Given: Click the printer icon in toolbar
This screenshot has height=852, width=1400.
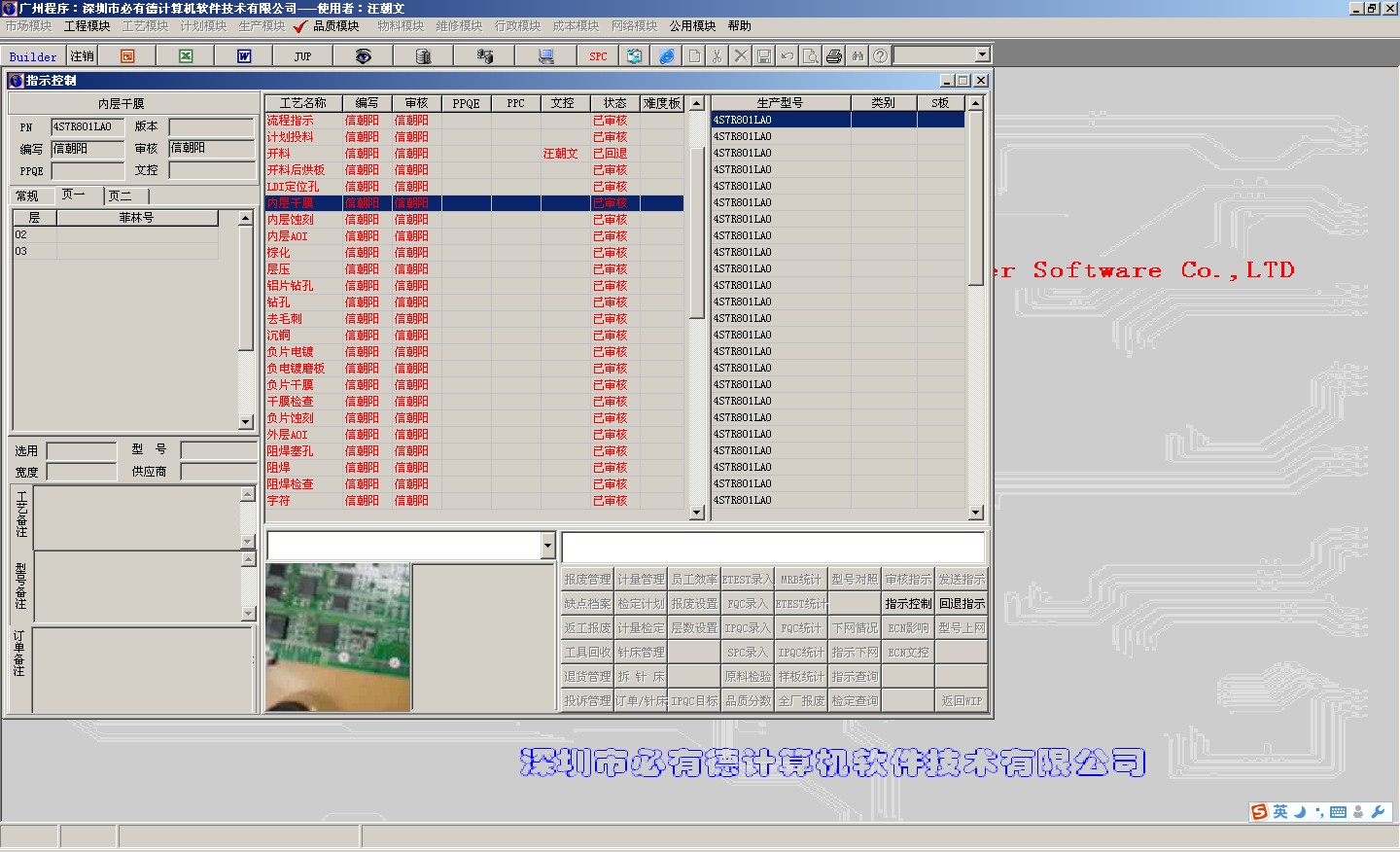Looking at the screenshot, I should [x=834, y=56].
